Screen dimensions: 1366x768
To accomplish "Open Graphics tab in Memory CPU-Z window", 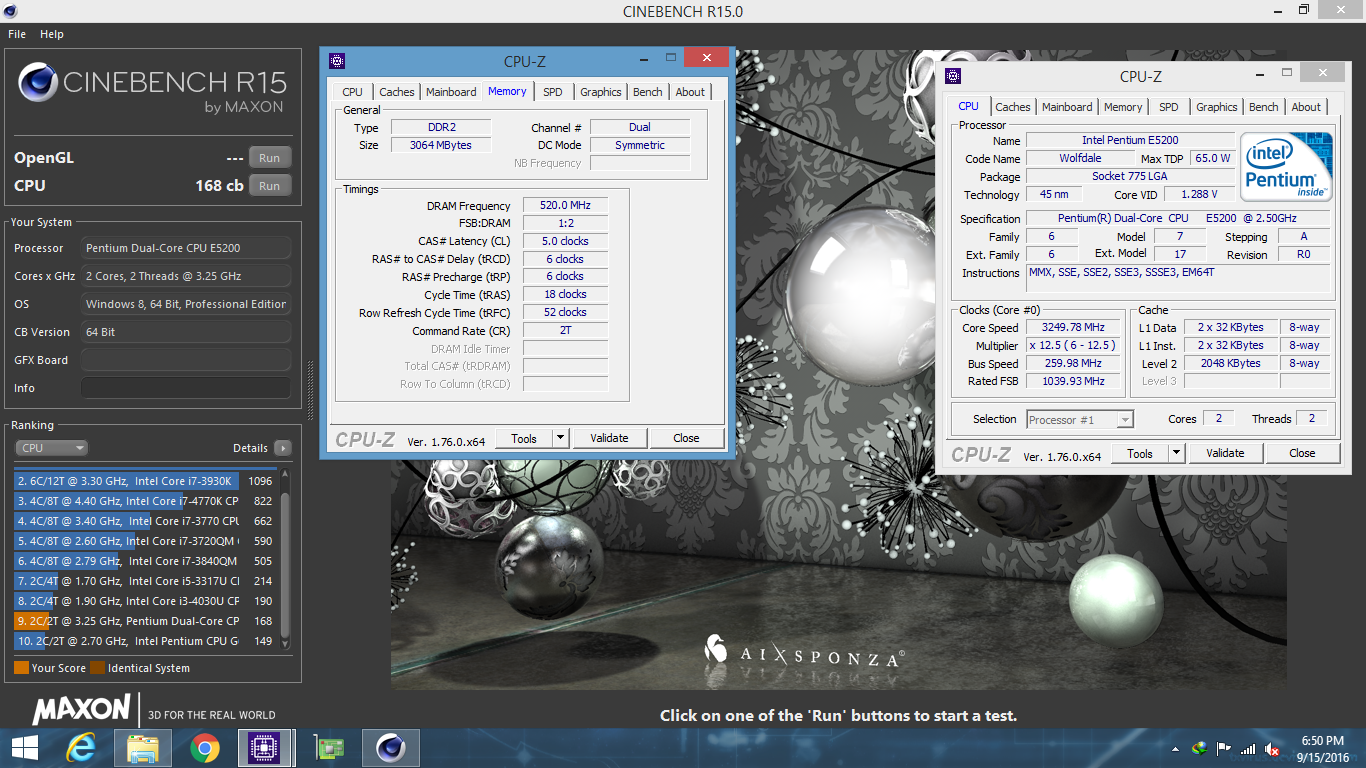I will [601, 92].
